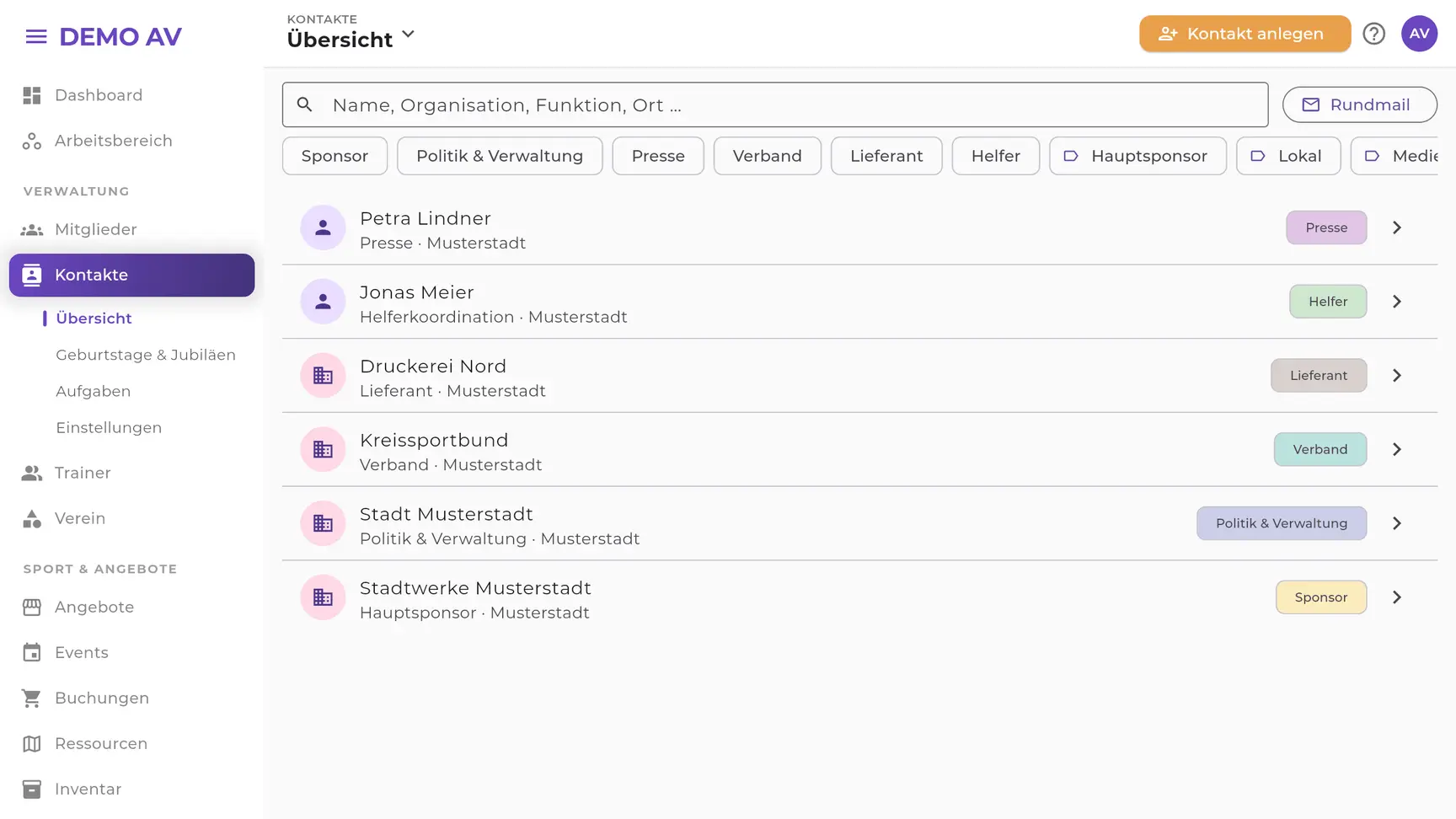
Task: Open Stadt Musterstadt via chevron arrow
Action: tap(1397, 523)
